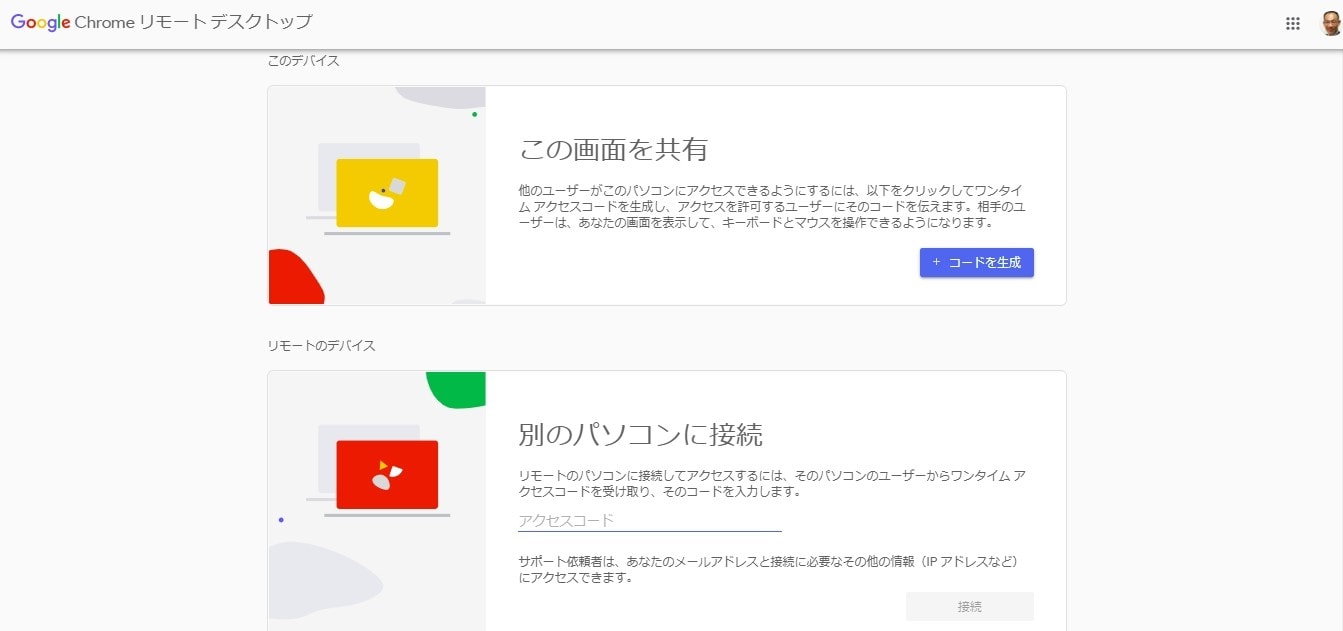Screen dimensions: 1343x631
Task: Click the red laptop illustration
Action: pyautogui.click(x=378, y=472)
